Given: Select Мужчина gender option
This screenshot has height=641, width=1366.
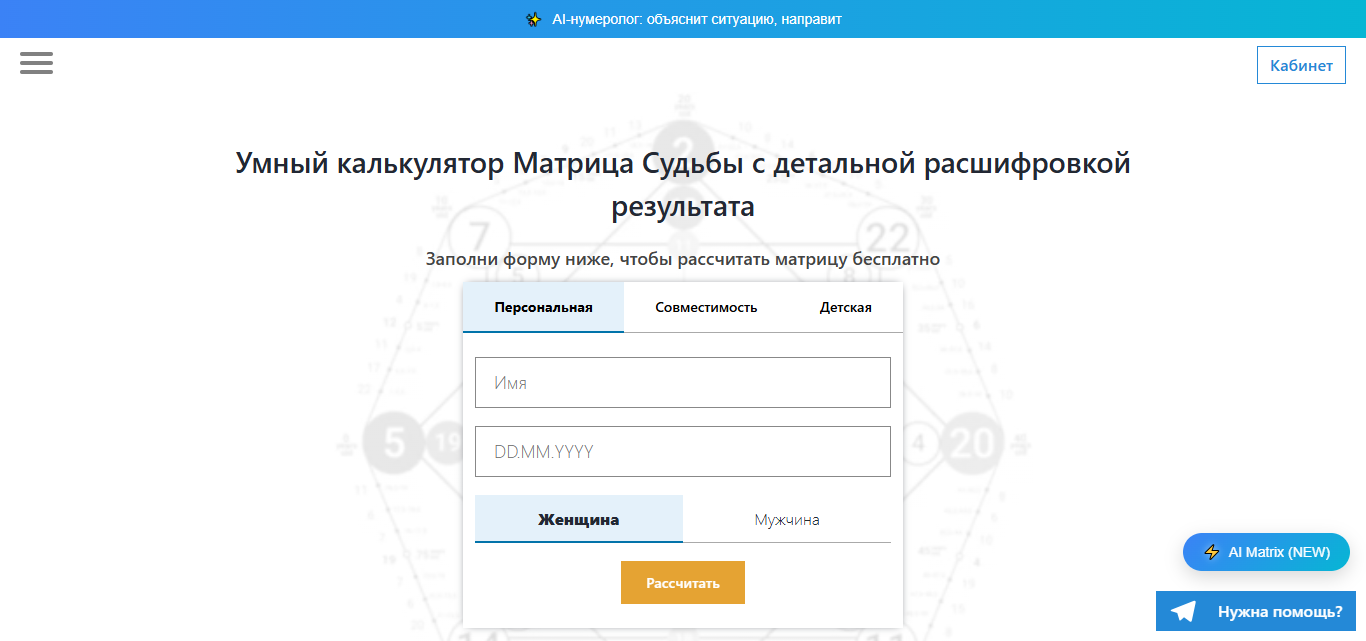Looking at the screenshot, I should click(787, 519).
